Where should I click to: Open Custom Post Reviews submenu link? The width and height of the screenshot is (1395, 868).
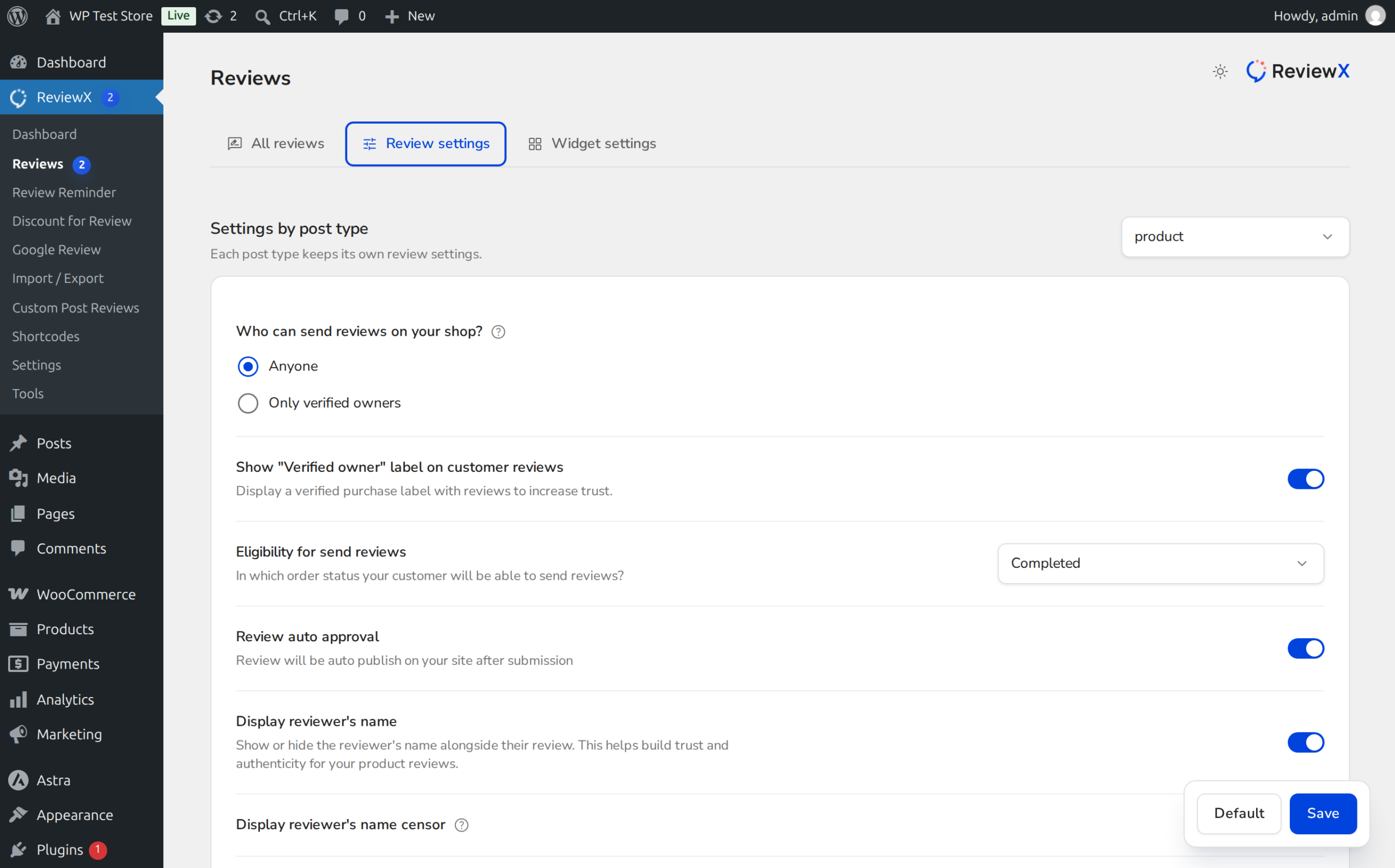(x=75, y=308)
